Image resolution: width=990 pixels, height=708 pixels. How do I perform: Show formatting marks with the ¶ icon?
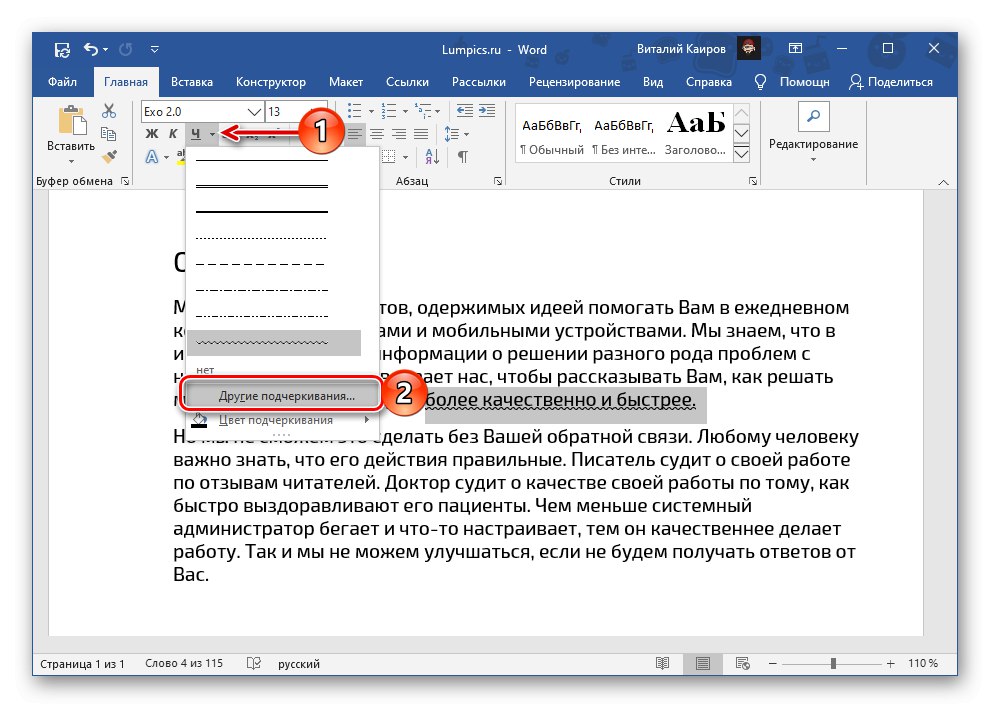click(460, 157)
